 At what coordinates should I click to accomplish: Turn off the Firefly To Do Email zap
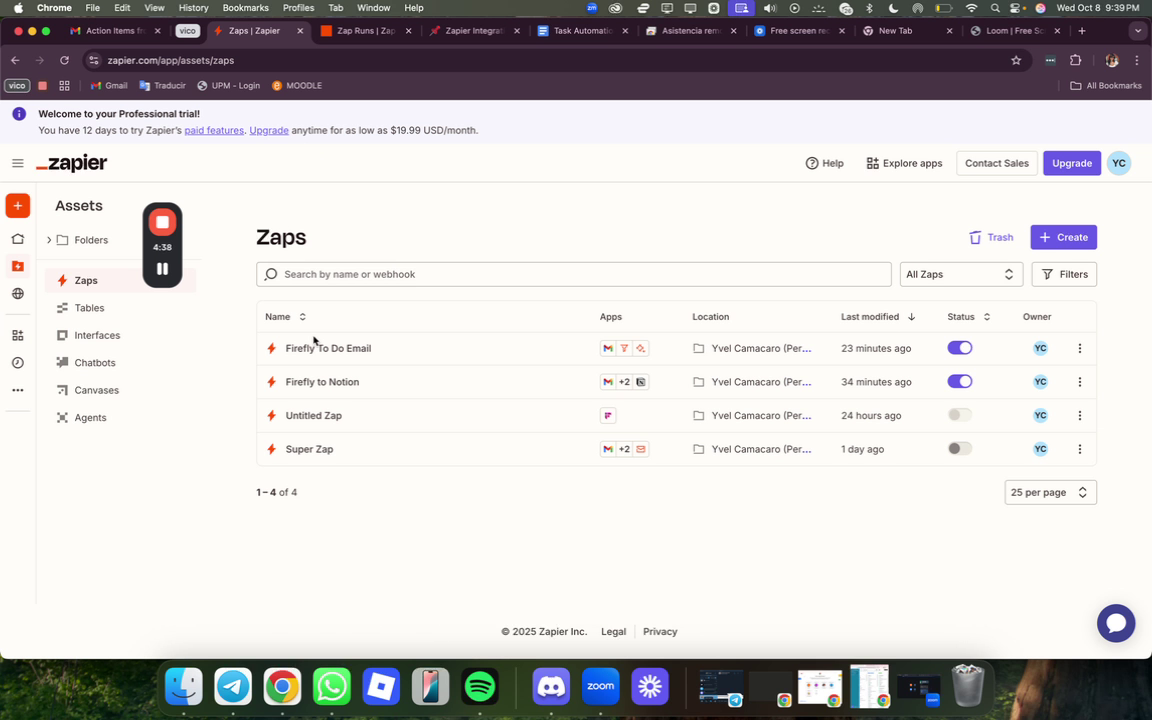click(960, 348)
